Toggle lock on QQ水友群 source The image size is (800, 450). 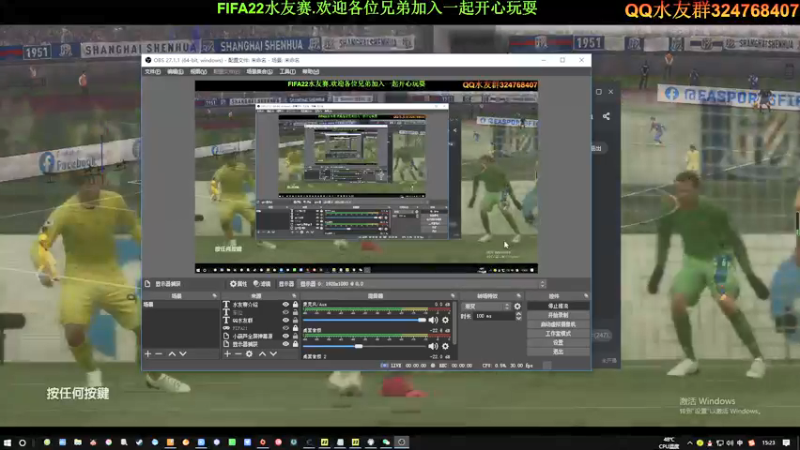[295, 320]
